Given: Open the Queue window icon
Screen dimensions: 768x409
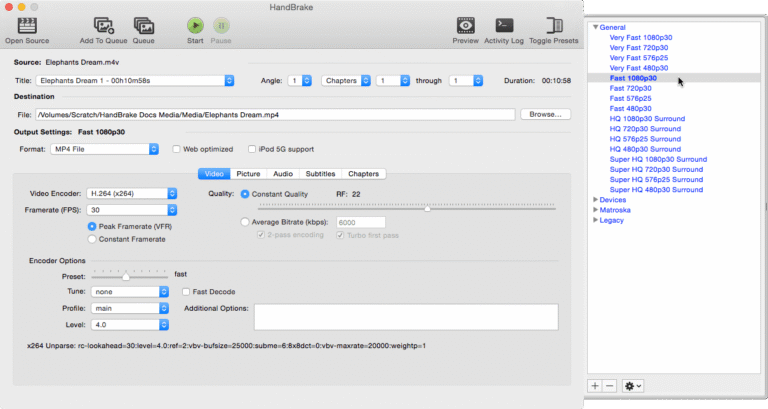Looking at the screenshot, I should point(144,25).
